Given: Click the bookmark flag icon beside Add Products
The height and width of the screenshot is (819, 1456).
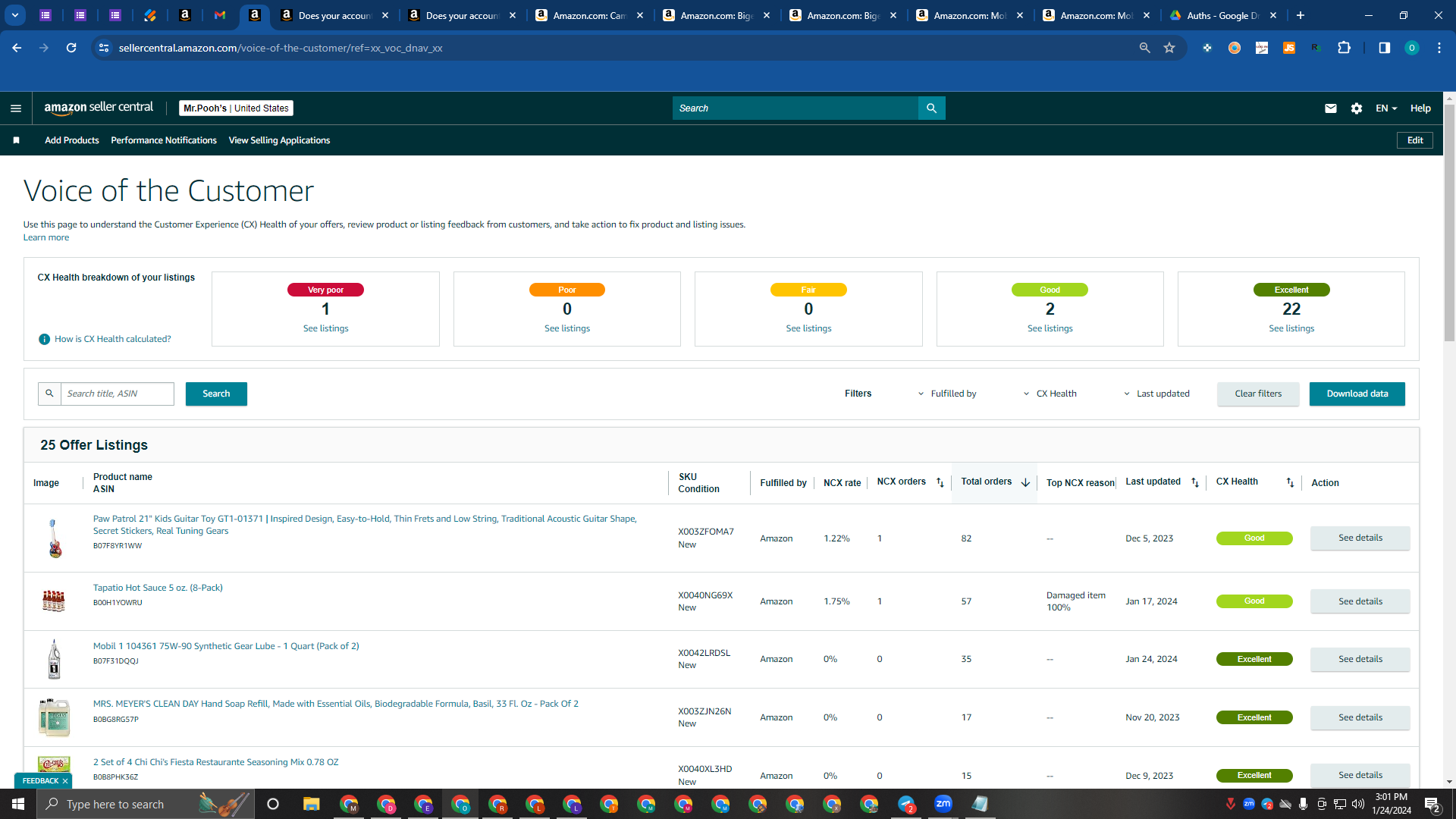Looking at the screenshot, I should pos(17,140).
